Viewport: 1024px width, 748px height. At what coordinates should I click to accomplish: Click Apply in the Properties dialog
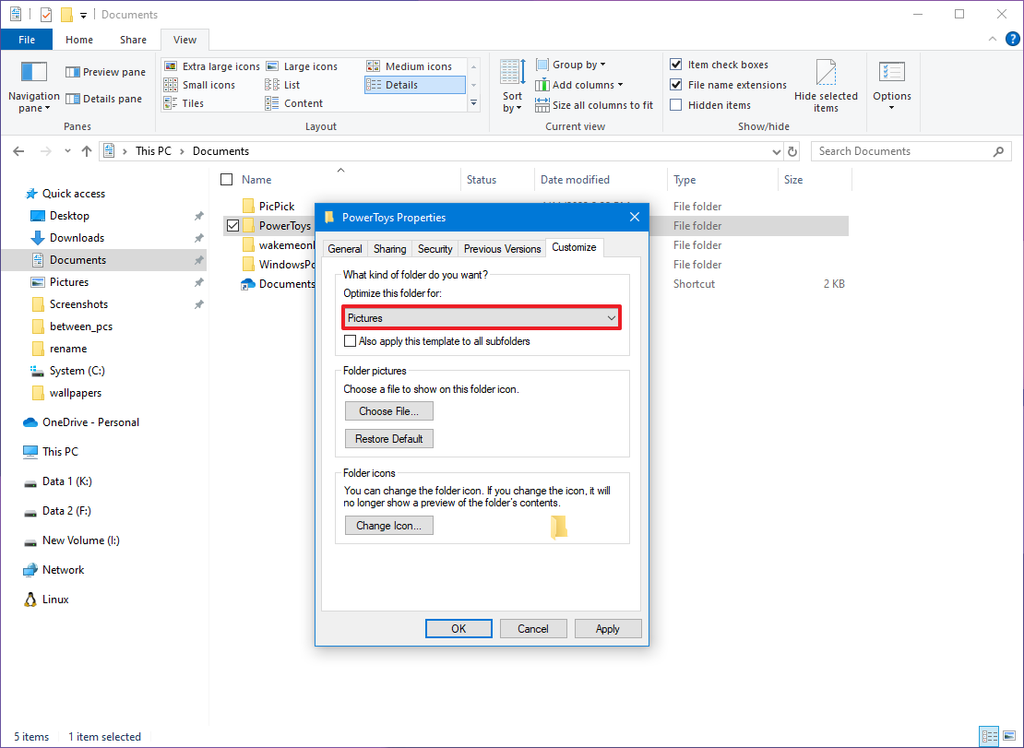[608, 628]
